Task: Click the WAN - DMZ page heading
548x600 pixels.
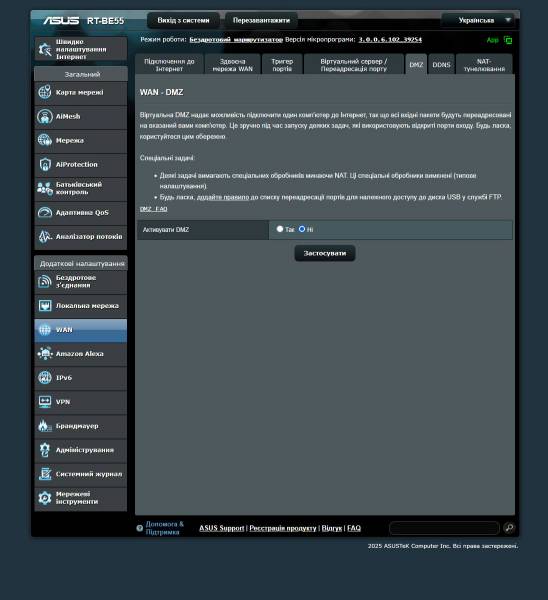Action: 161,92
